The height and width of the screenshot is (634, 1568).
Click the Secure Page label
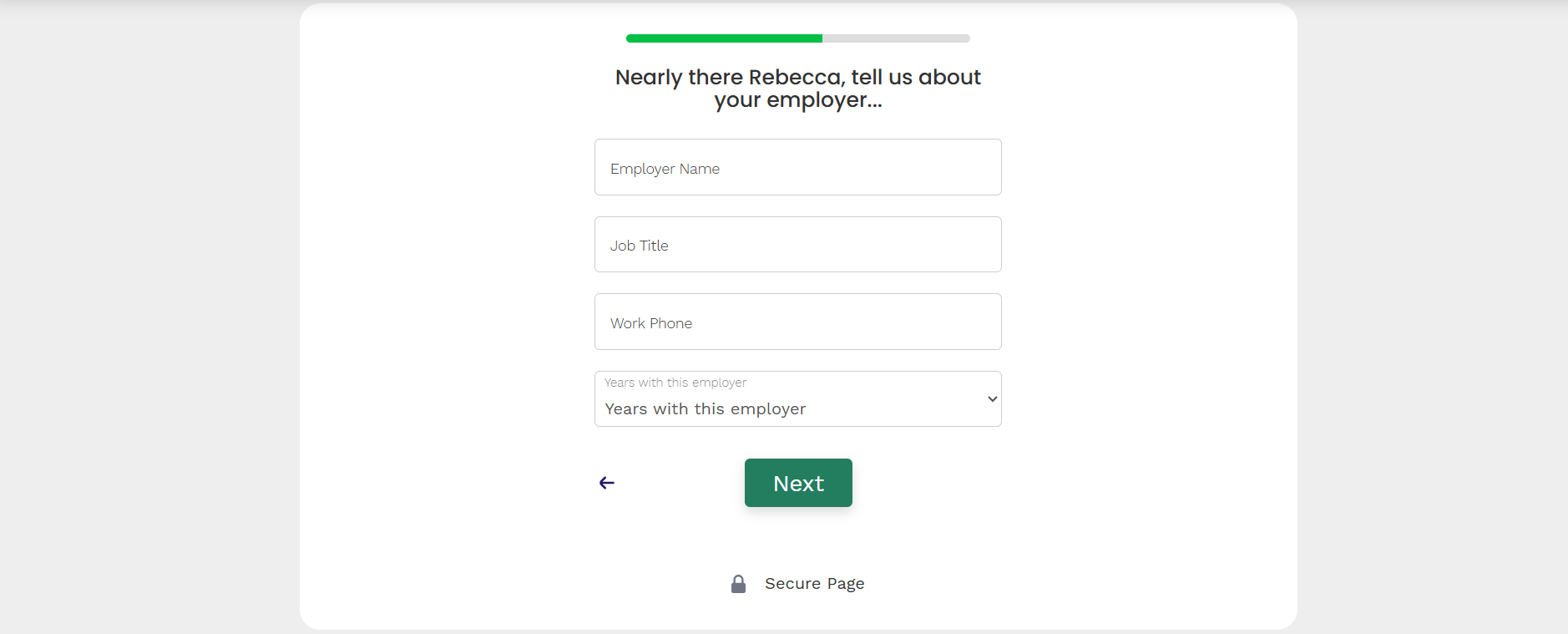coord(814,584)
